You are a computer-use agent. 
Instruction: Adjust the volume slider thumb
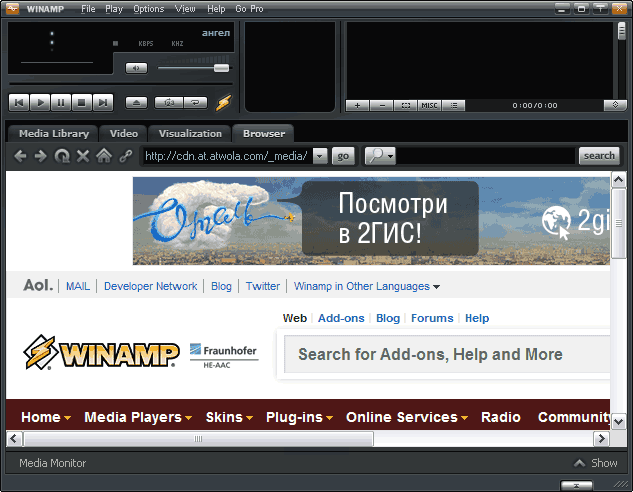[x=221, y=68]
